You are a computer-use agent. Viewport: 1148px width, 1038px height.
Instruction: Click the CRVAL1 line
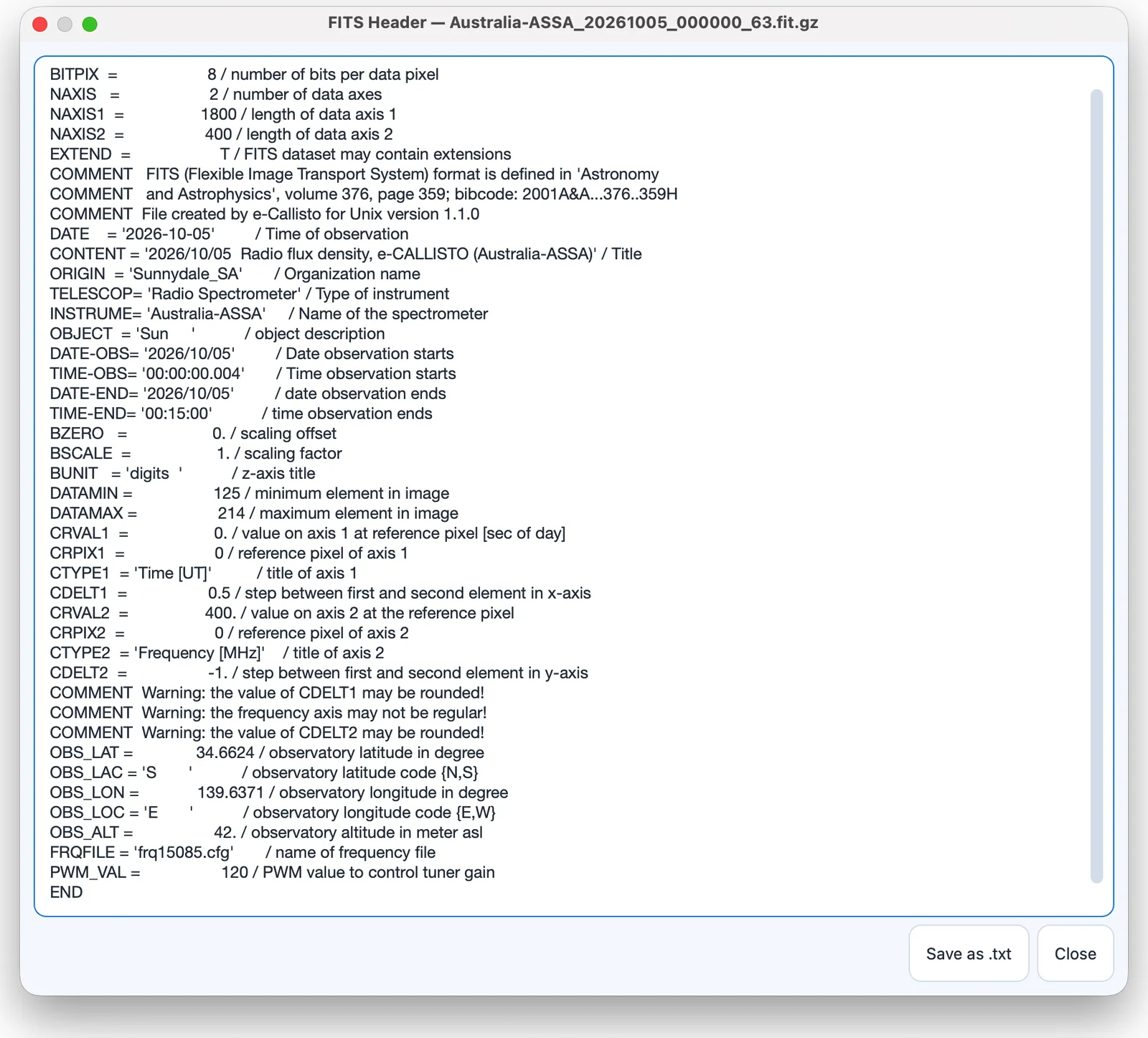click(x=307, y=533)
